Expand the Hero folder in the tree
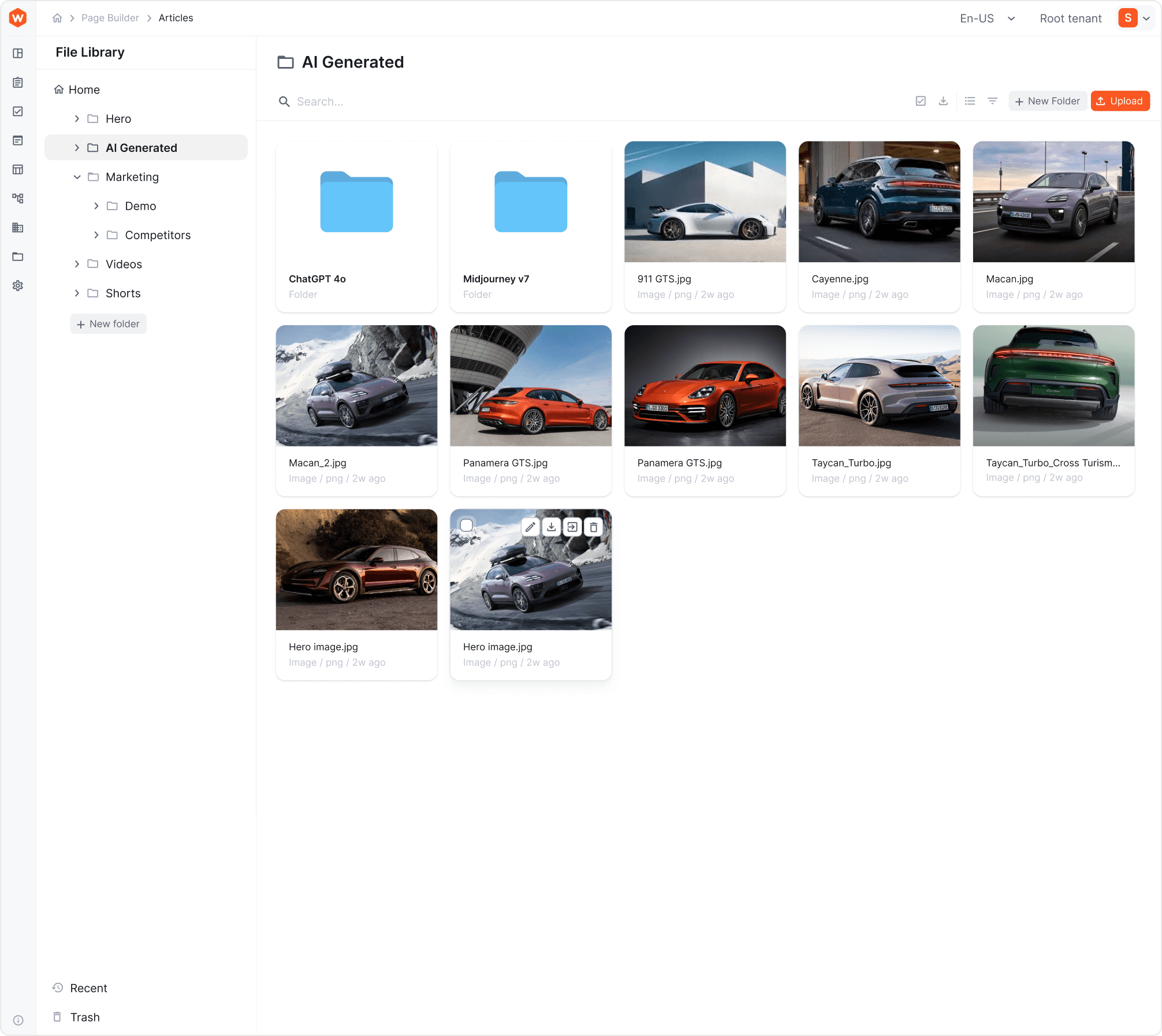Viewport: 1162px width, 1036px height. (76, 118)
